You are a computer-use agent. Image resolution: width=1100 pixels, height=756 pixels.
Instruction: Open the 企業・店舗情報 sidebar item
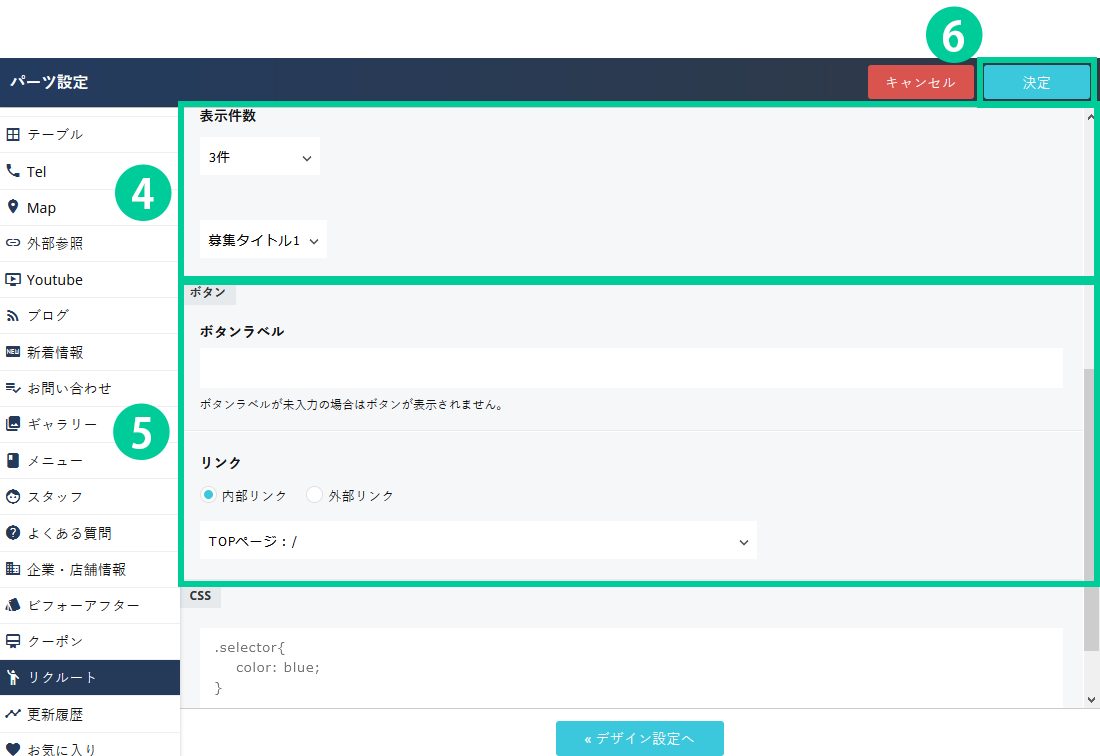(x=76, y=569)
